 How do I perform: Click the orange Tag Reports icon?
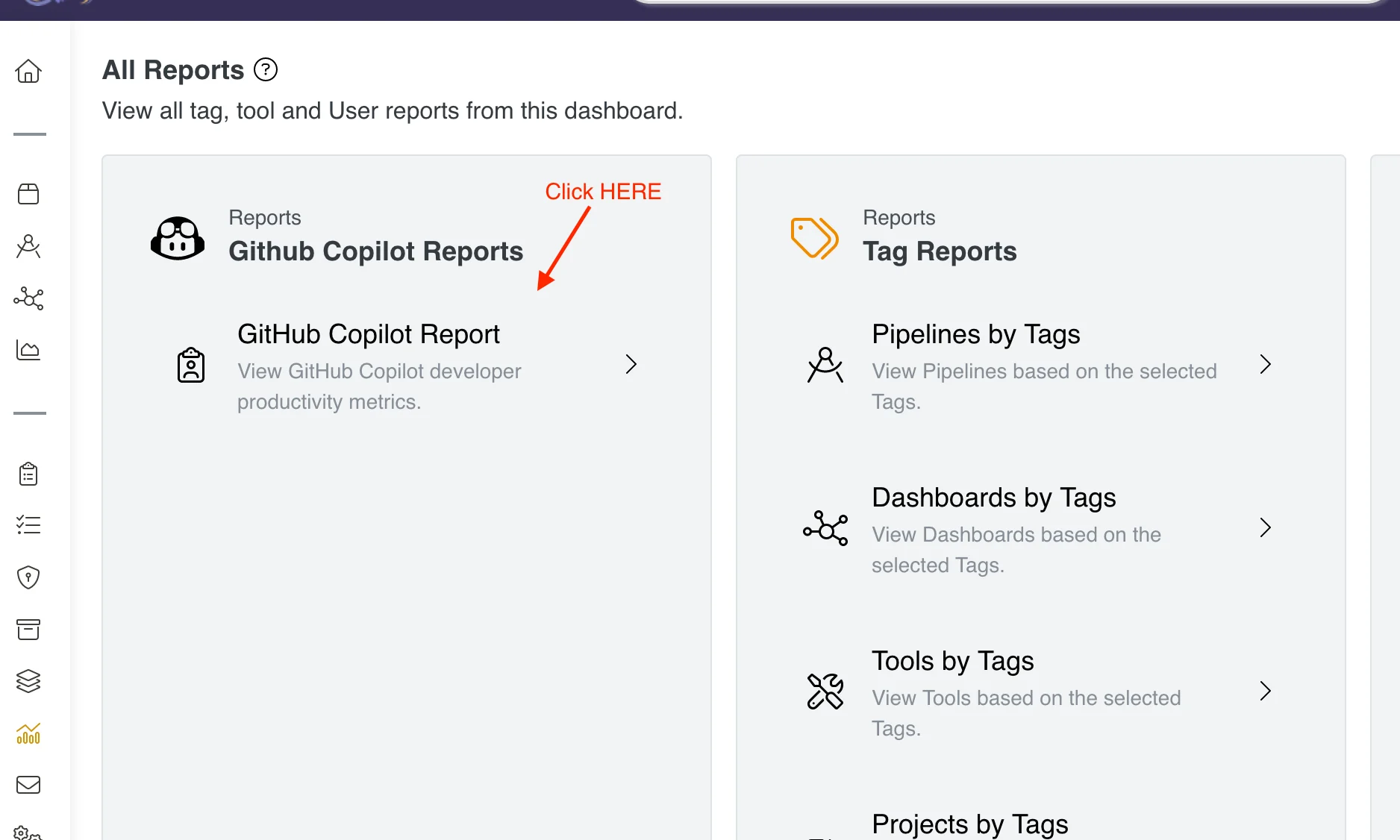tap(814, 238)
